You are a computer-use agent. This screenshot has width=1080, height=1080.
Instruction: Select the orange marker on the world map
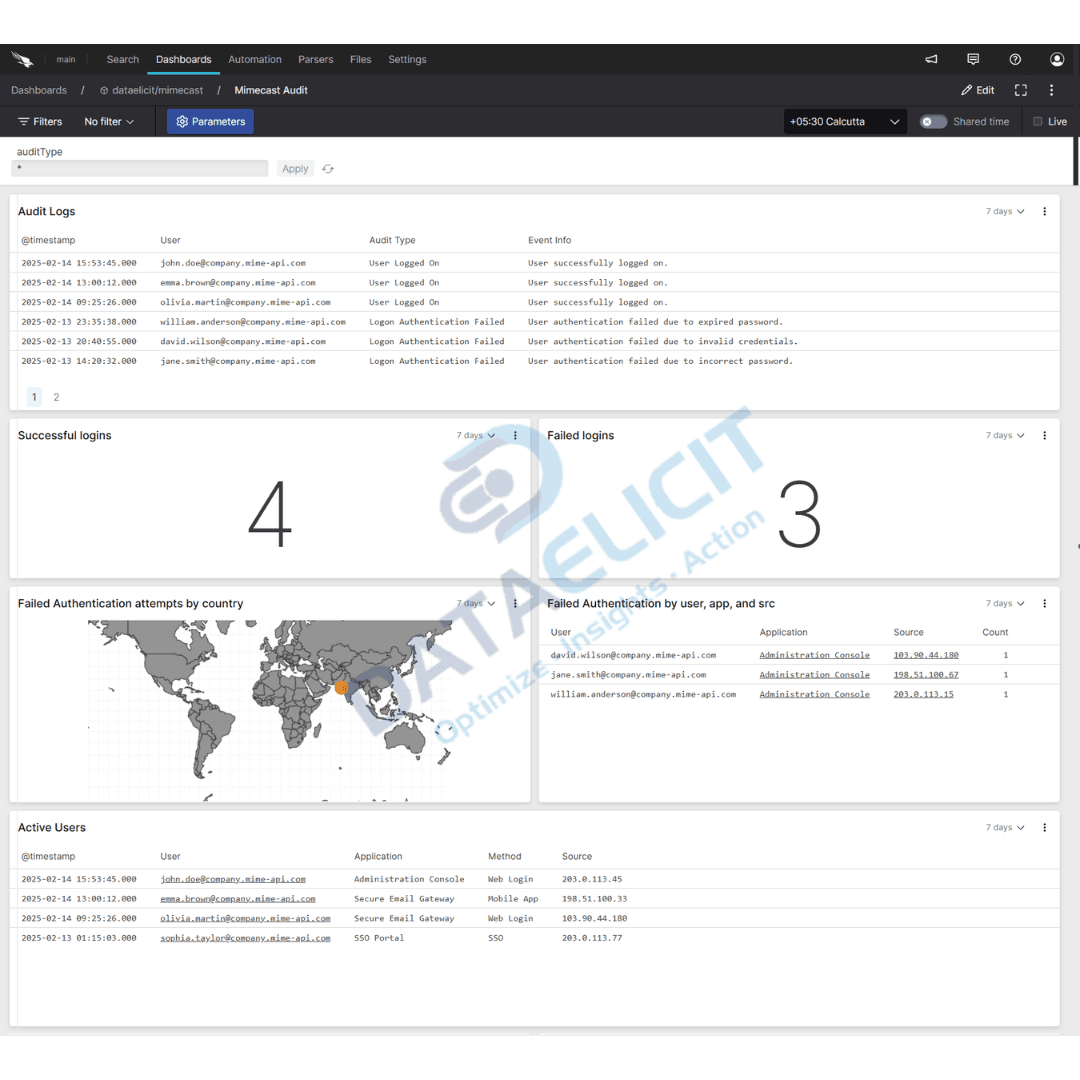pyautogui.click(x=341, y=688)
